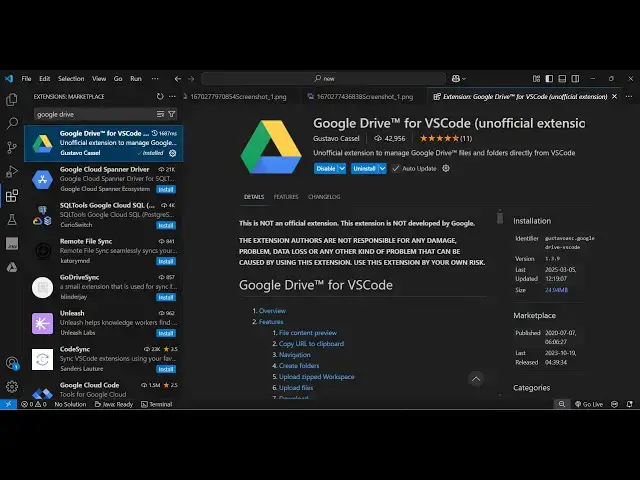Click the extension readme scrollbar thumb

pos(500,217)
